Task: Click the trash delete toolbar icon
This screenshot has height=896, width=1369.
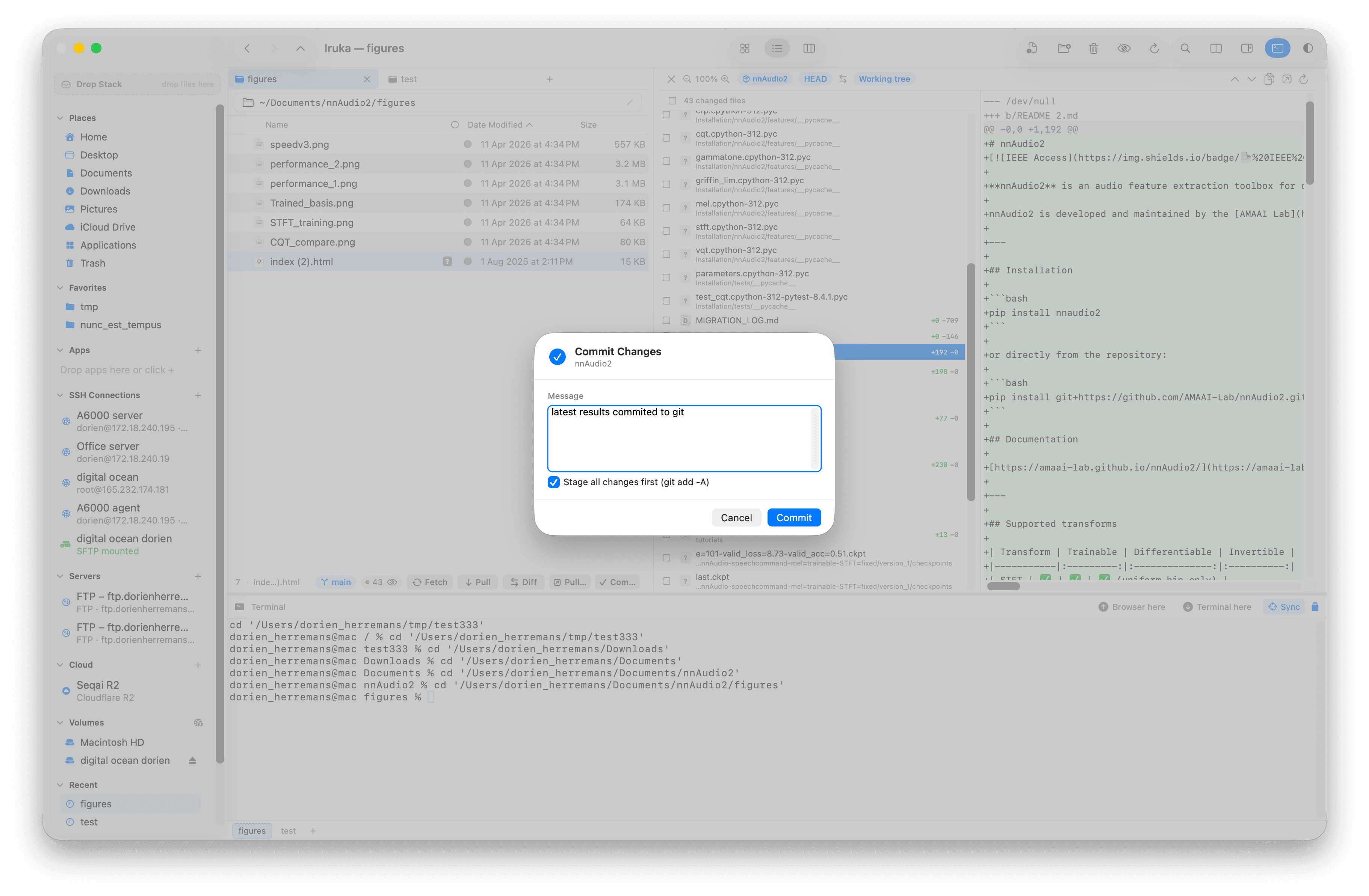Action: coord(1094,48)
